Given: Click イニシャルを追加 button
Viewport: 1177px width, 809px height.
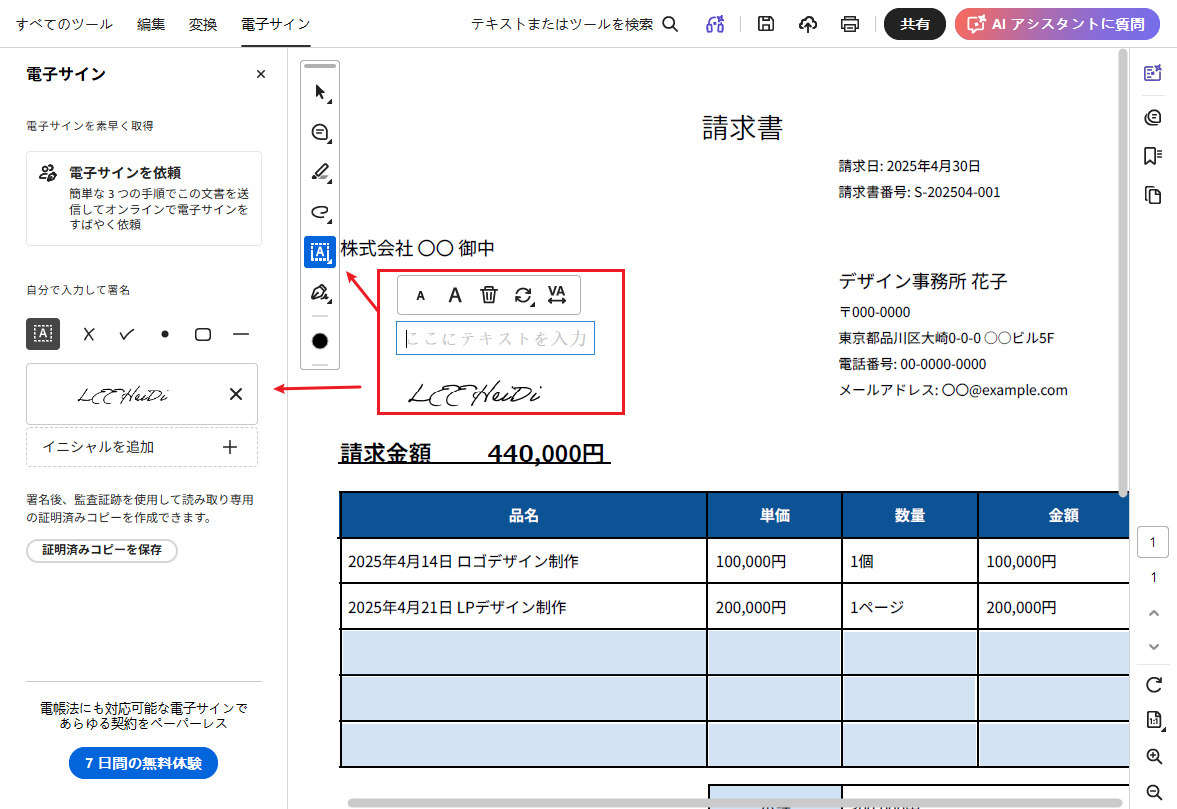Looking at the screenshot, I should click(x=142, y=447).
